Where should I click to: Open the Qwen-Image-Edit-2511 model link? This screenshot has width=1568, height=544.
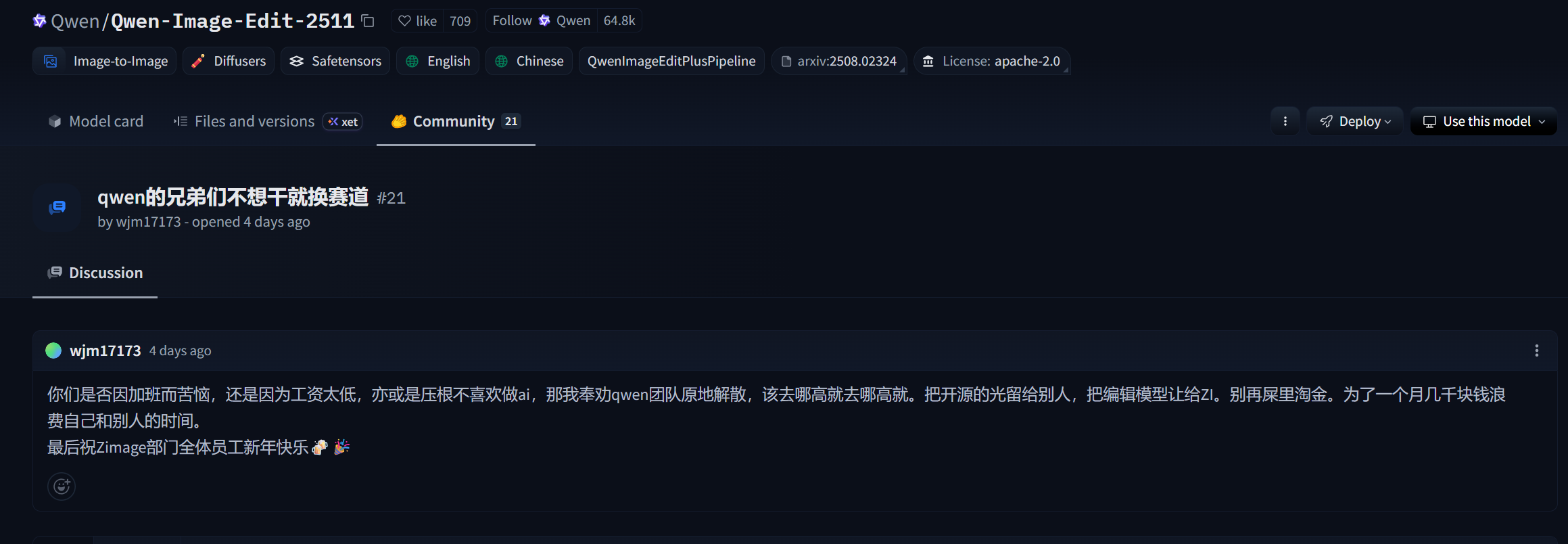pyautogui.click(x=233, y=21)
